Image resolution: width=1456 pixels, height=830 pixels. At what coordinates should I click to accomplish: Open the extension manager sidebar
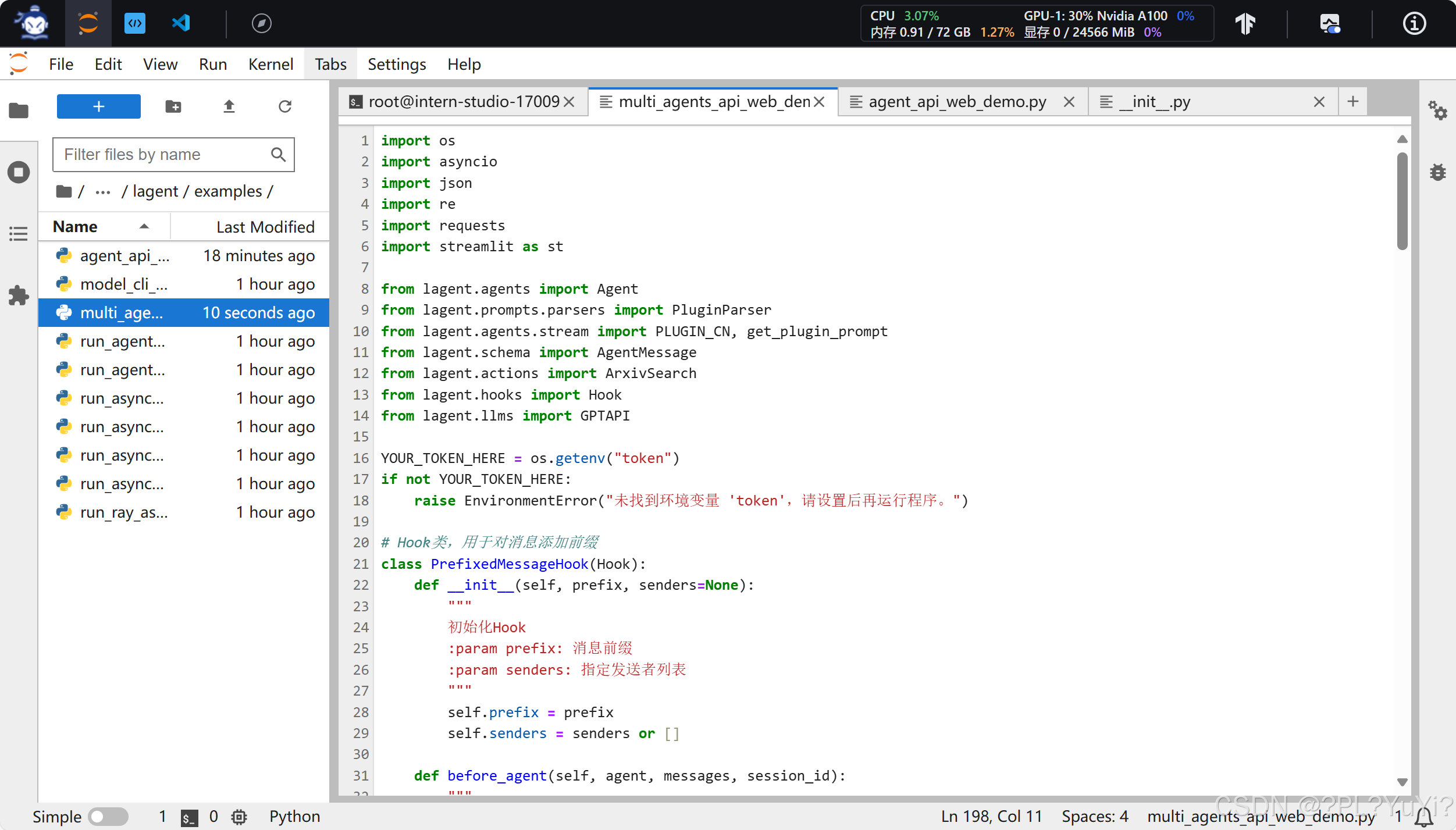tap(19, 295)
